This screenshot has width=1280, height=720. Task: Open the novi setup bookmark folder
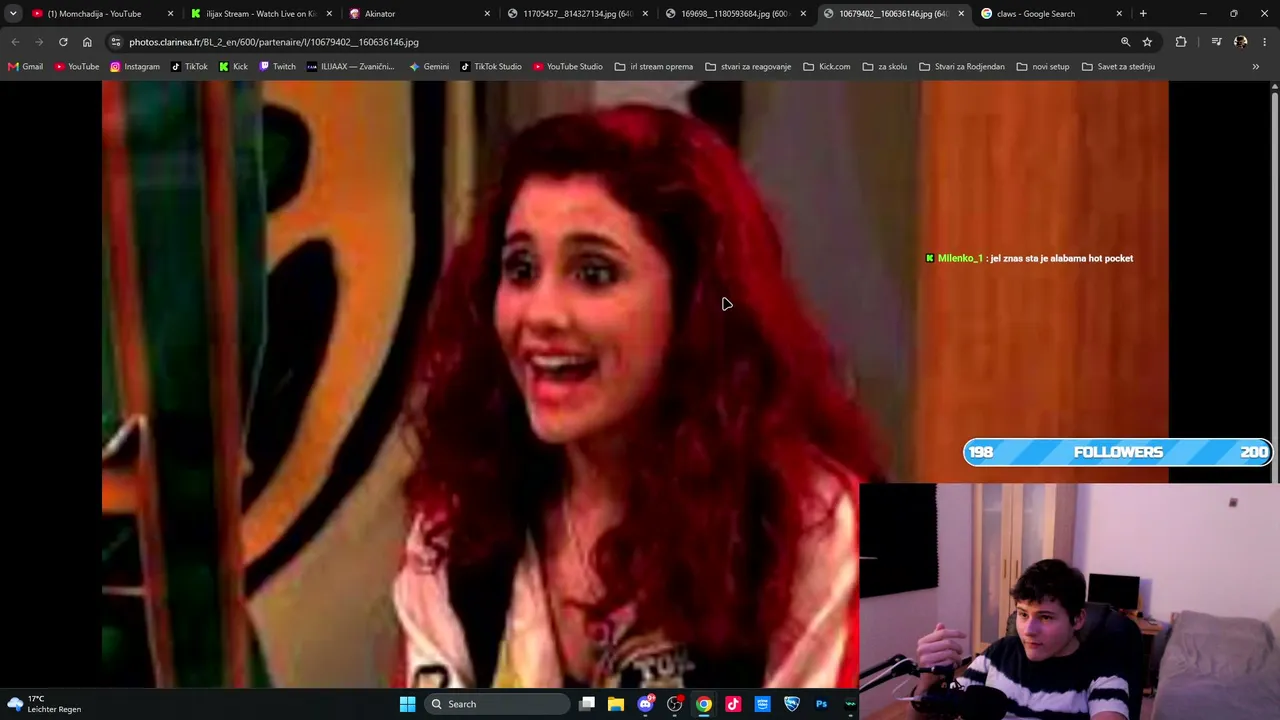tap(1042, 67)
